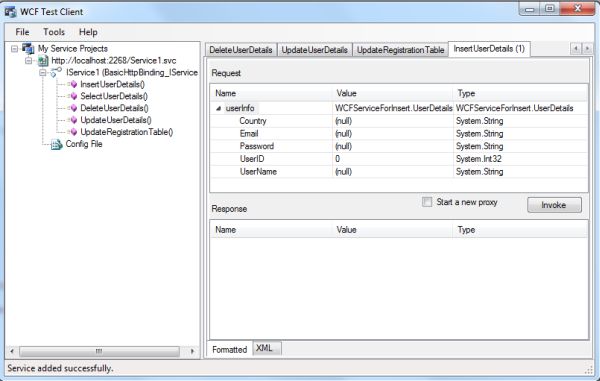Click the Invoke button
The image size is (600, 381).
tap(554, 205)
